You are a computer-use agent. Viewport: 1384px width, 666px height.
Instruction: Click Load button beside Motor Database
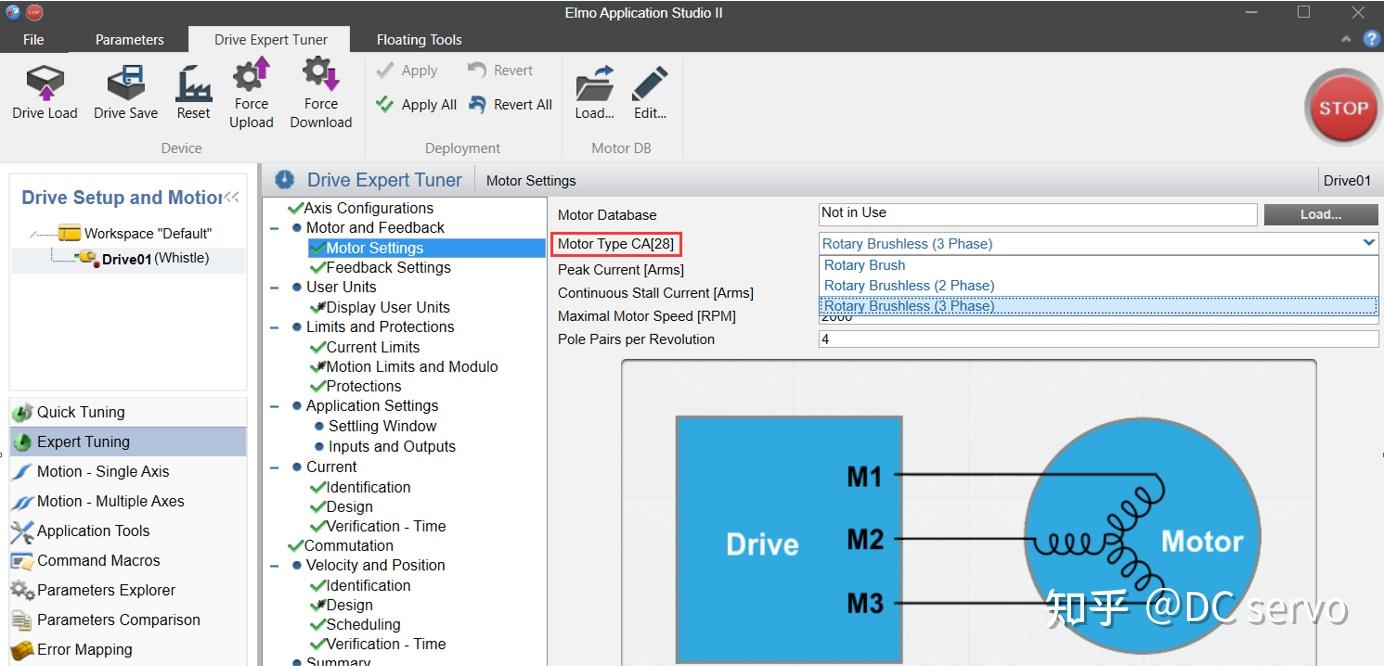click(x=1320, y=214)
